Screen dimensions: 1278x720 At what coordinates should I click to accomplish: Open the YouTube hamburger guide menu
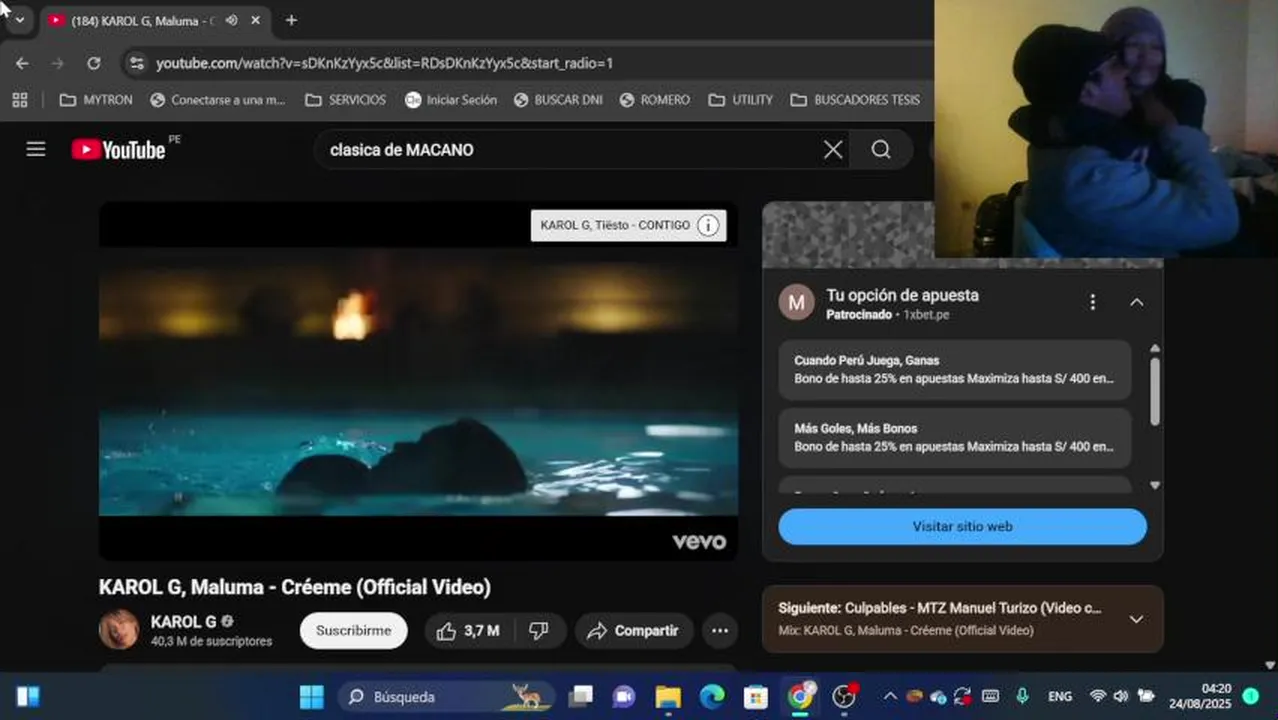tap(36, 149)
